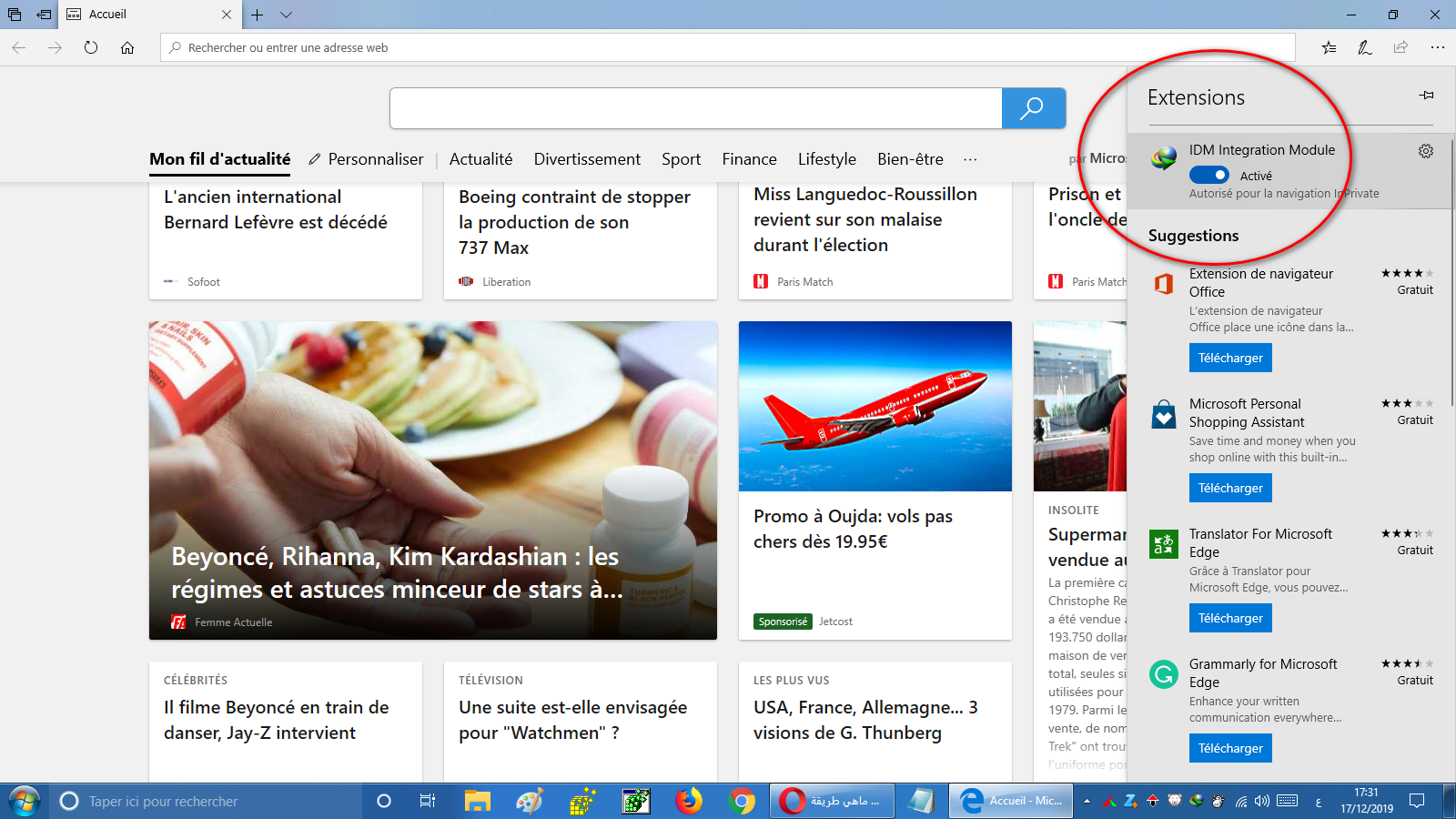Open the Watchmen suite article

[x=573, y=720]
